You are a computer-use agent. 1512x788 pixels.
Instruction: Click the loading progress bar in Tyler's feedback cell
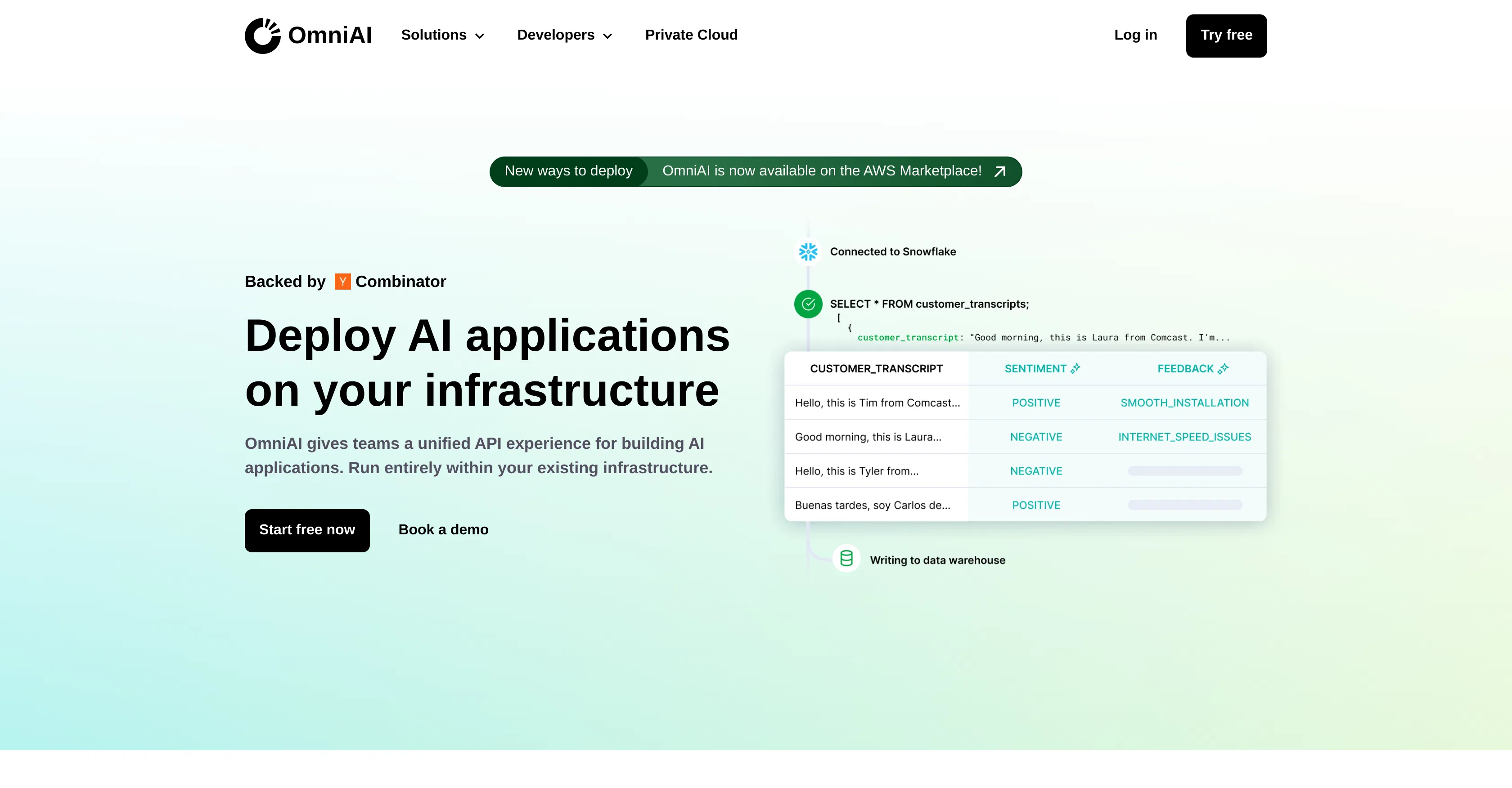[1184, 470]
